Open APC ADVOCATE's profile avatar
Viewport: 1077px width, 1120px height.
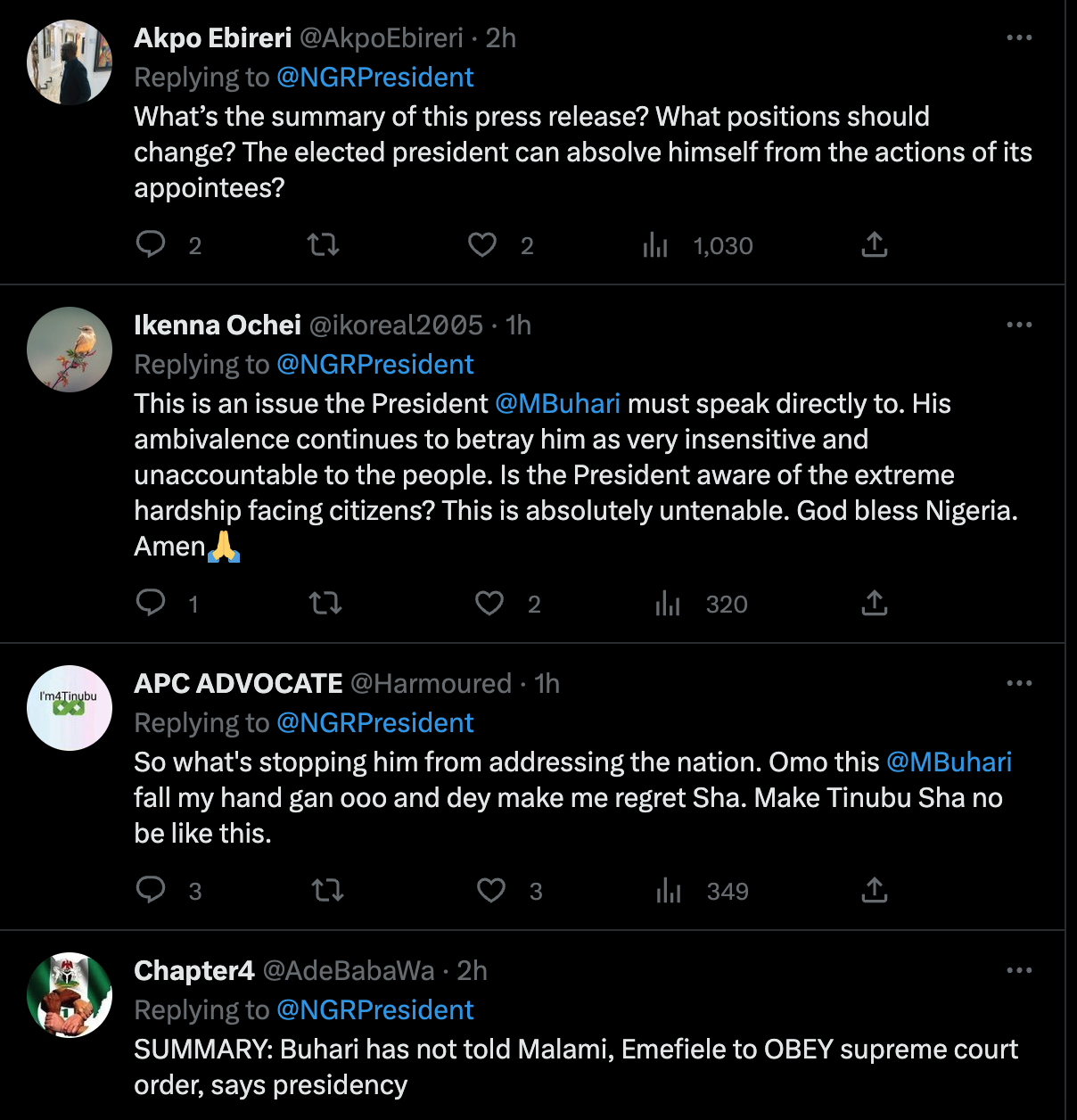70,708
